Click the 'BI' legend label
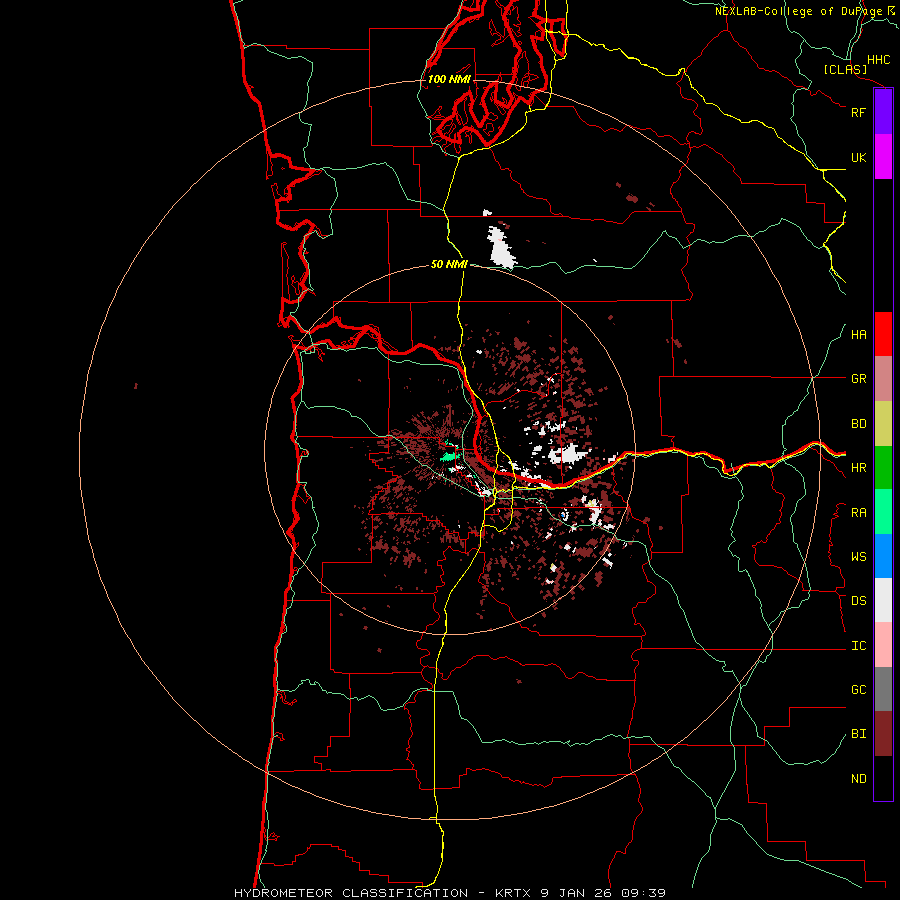 tap(858, 734)
